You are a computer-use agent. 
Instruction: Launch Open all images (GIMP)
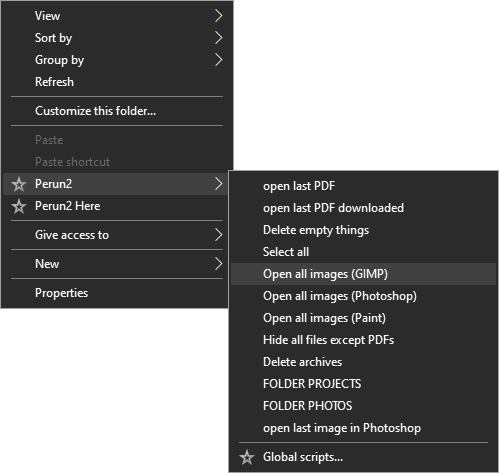(363, 274)
